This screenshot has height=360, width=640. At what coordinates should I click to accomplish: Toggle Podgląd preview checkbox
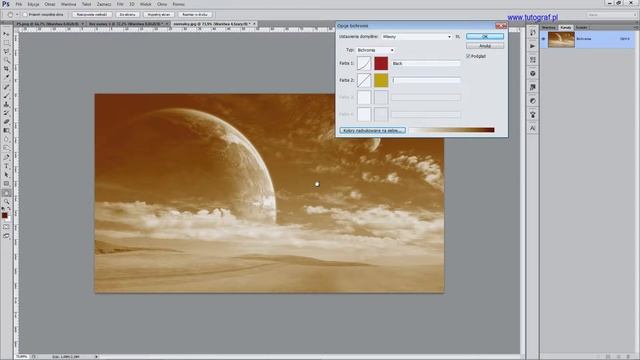coord(468,56)
